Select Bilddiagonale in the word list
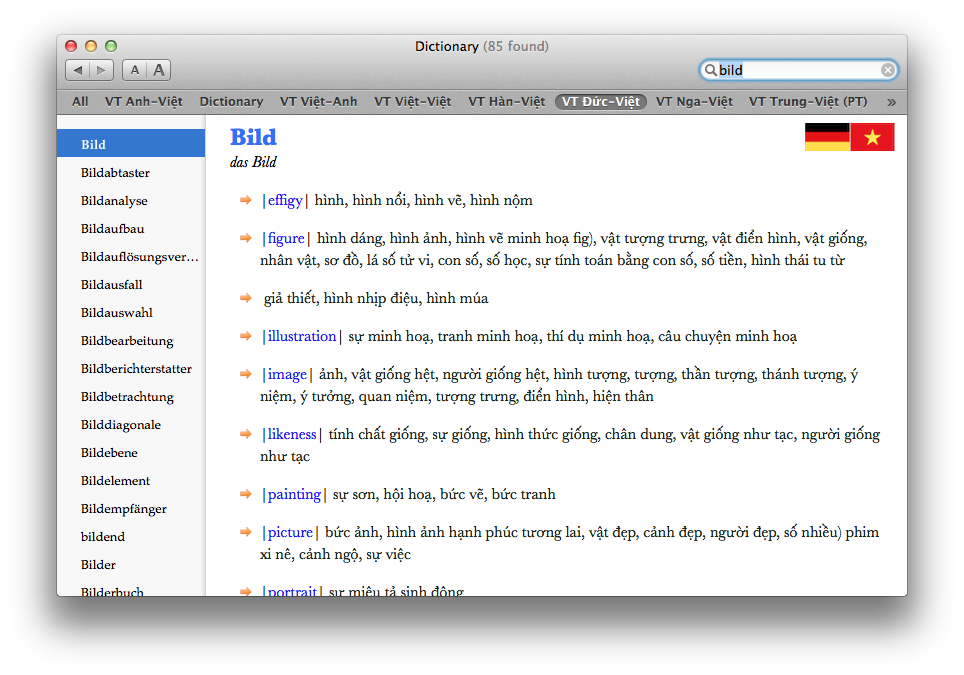The height and width of the screenshot is (675, 964). 131,424
